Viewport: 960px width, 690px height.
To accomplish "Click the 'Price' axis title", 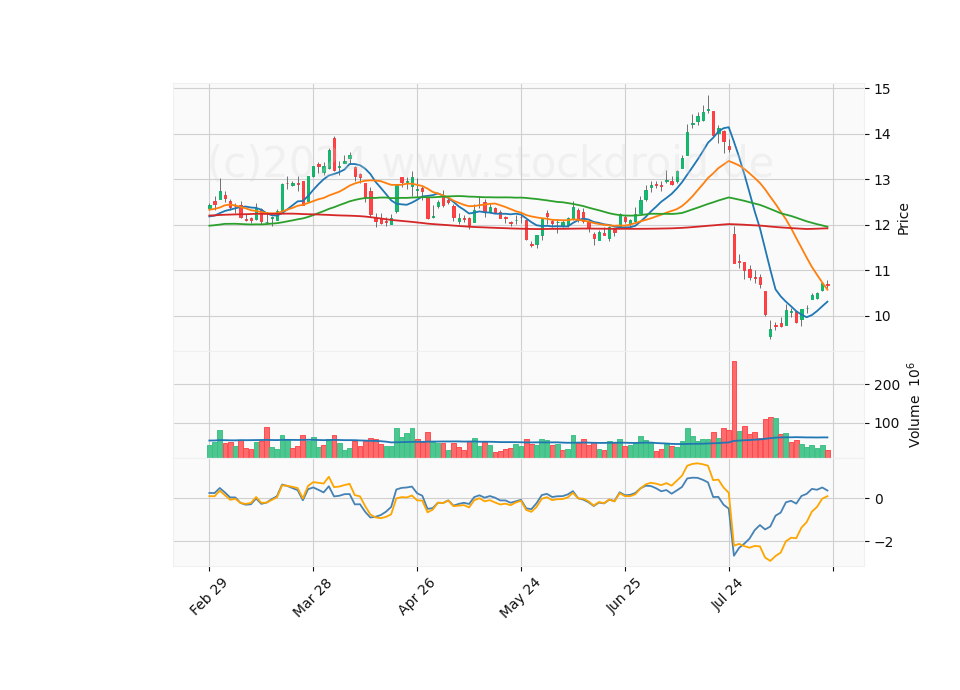I will click(902, 219).
